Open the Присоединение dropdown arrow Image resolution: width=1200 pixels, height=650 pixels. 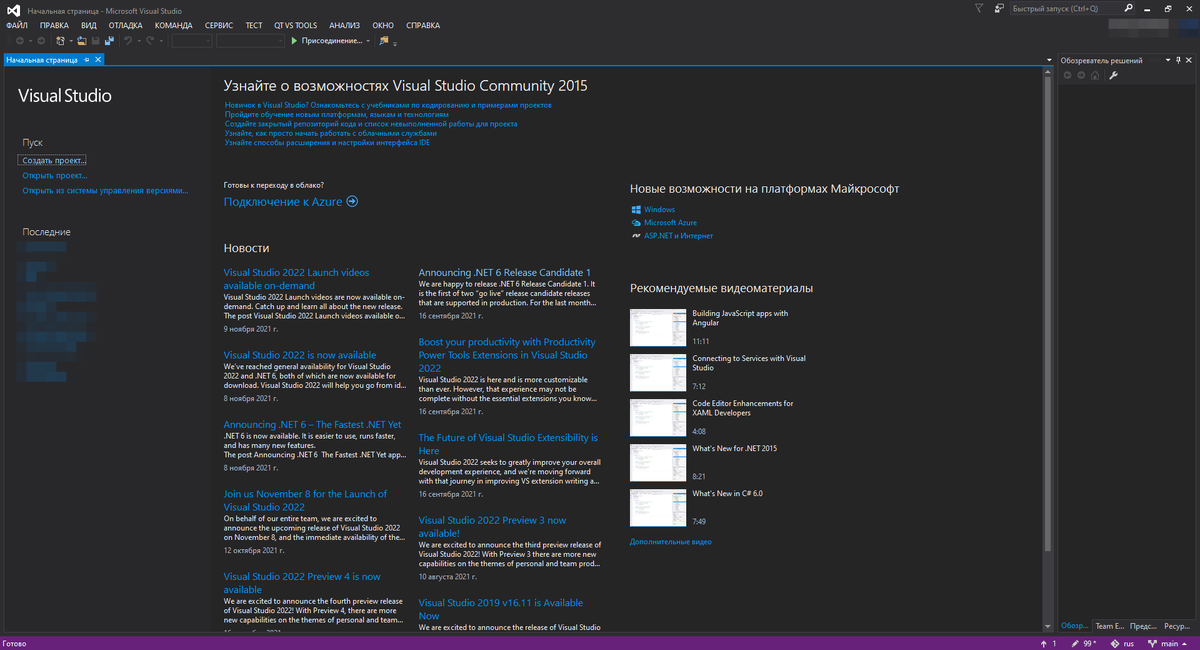(368, 41)
